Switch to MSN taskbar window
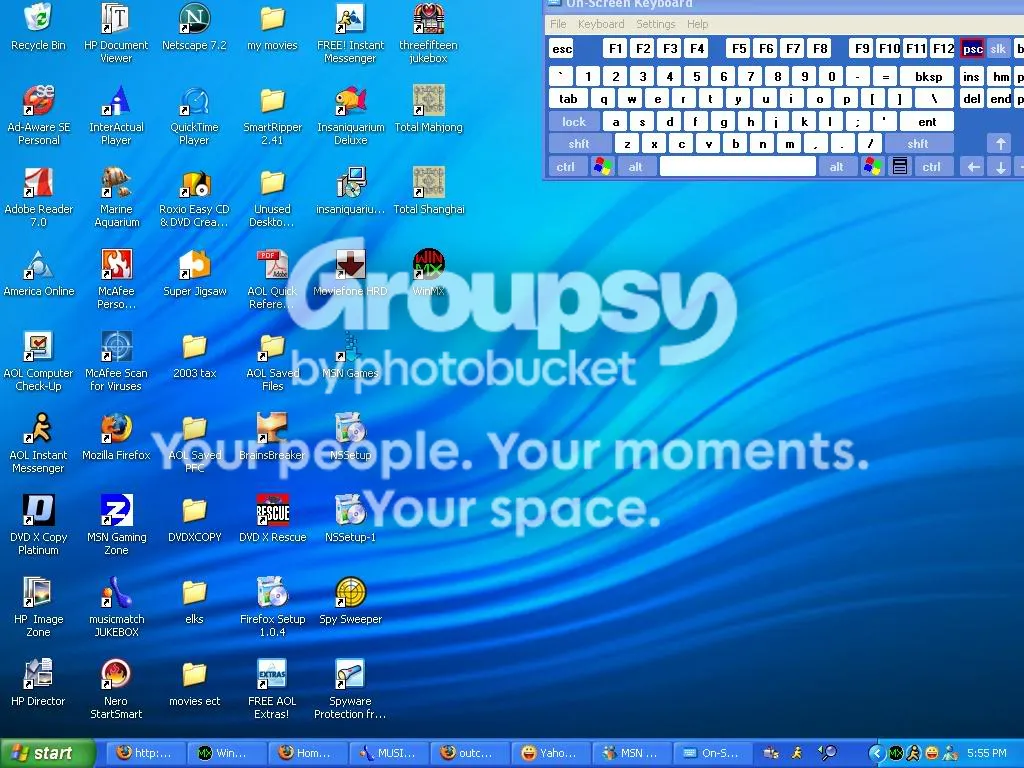1024x768 pixels. (x=632, y=753)
